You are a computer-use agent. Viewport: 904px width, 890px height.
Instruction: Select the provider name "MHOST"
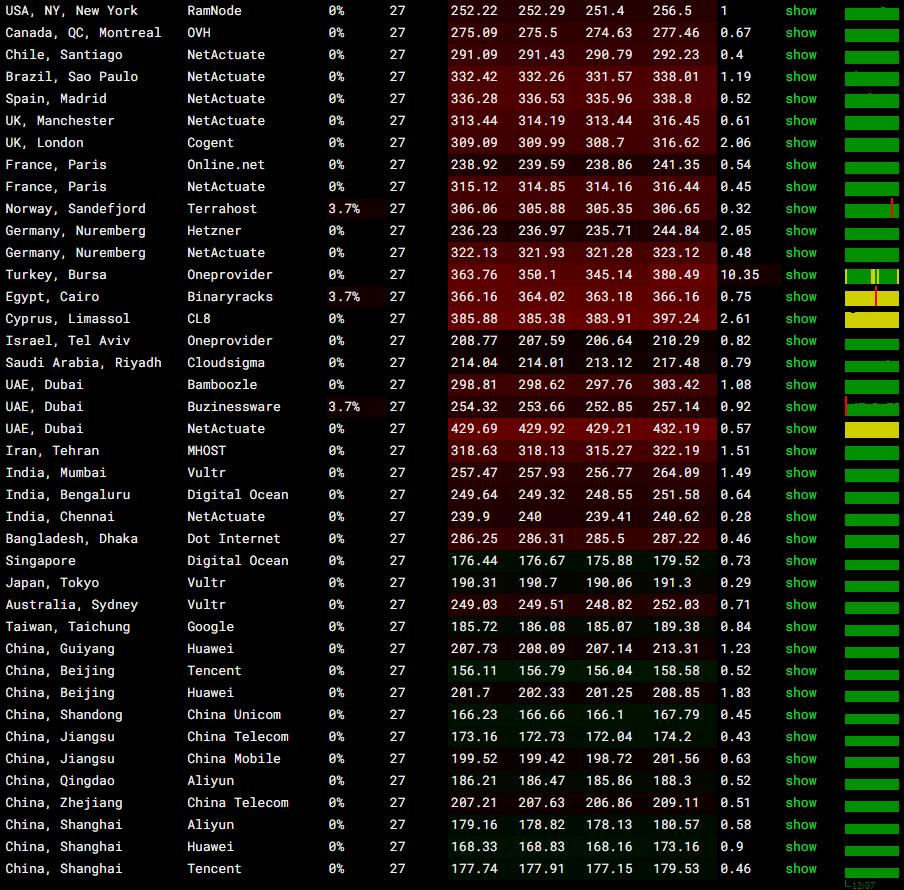[x=206, y=451]
